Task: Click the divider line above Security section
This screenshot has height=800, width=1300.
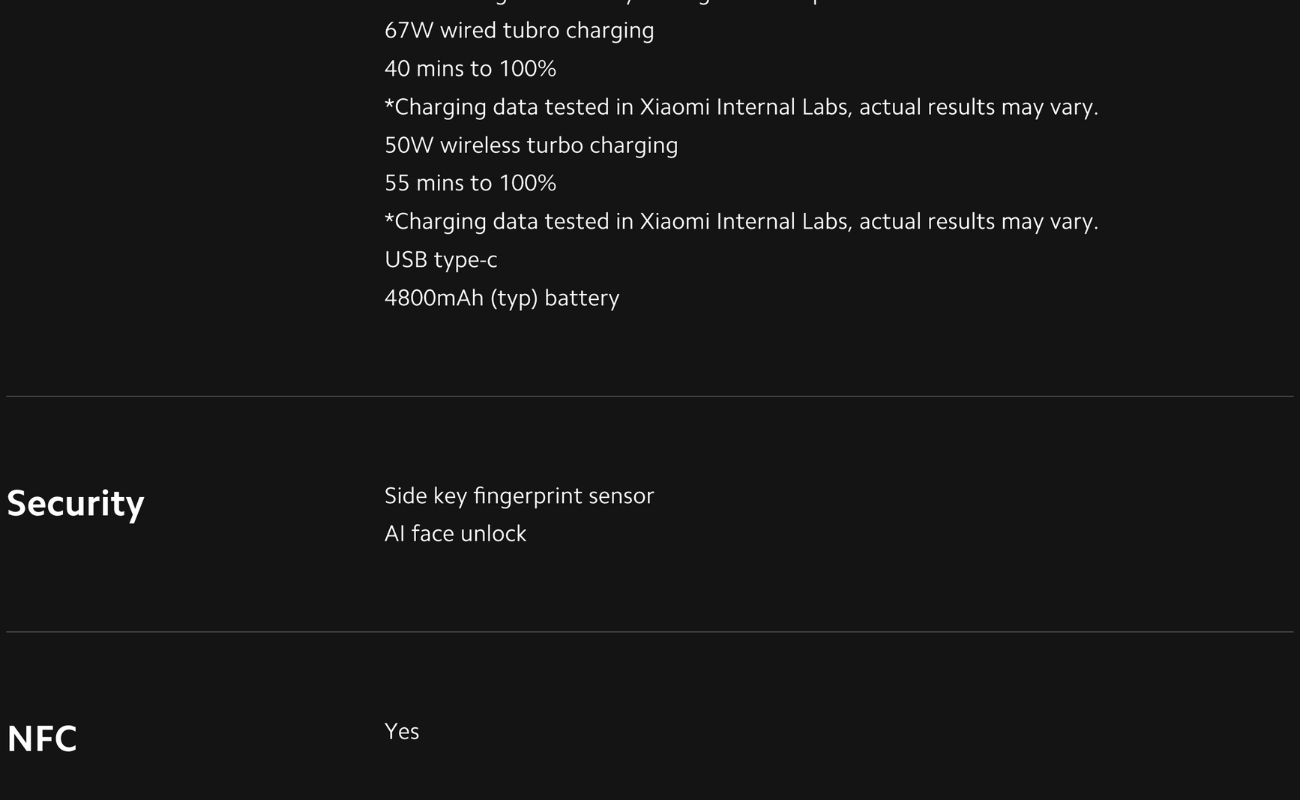Action: [x=650, y=396]
